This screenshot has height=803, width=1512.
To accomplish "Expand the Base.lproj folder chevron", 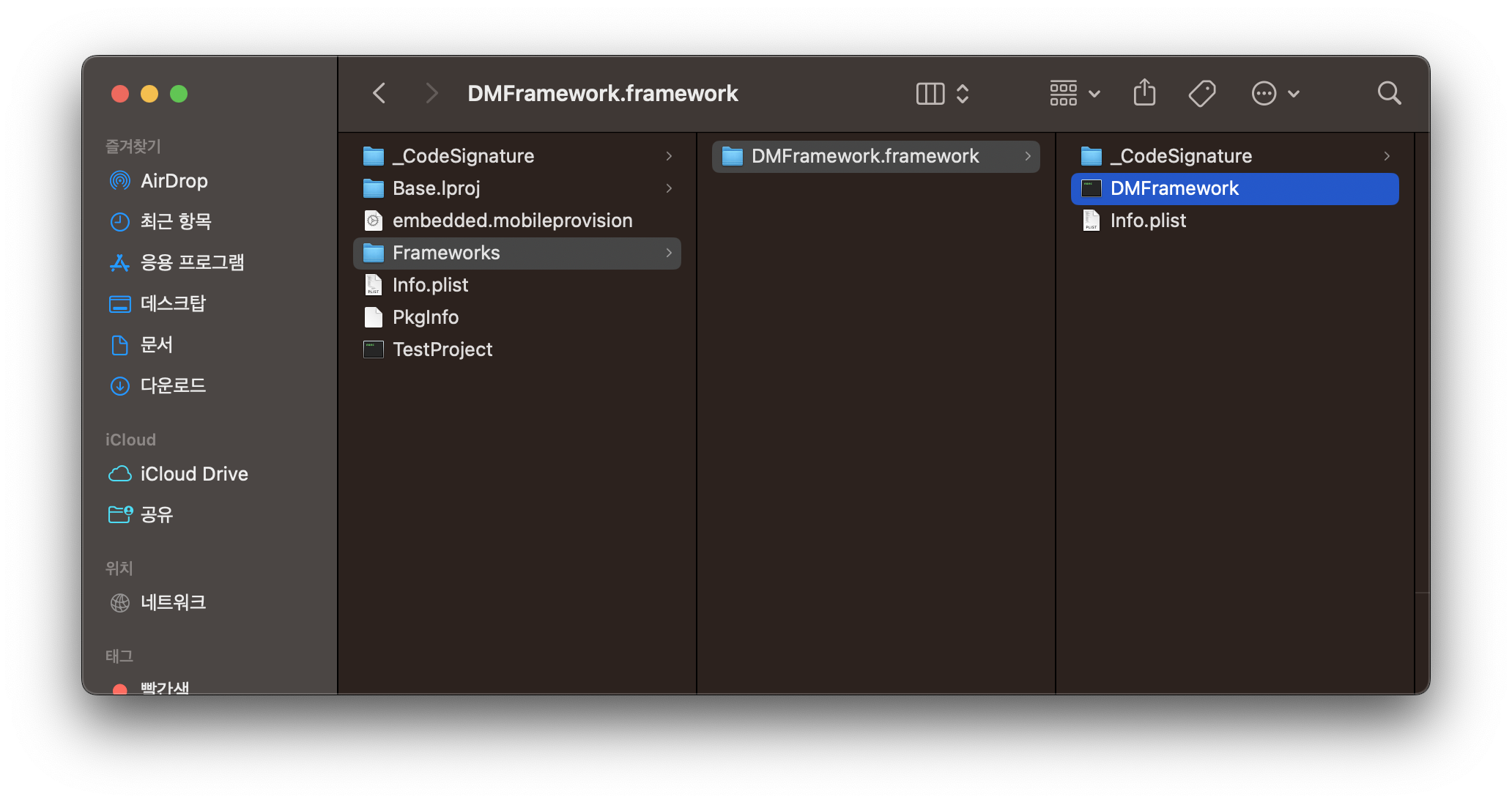I will (669, 188).
